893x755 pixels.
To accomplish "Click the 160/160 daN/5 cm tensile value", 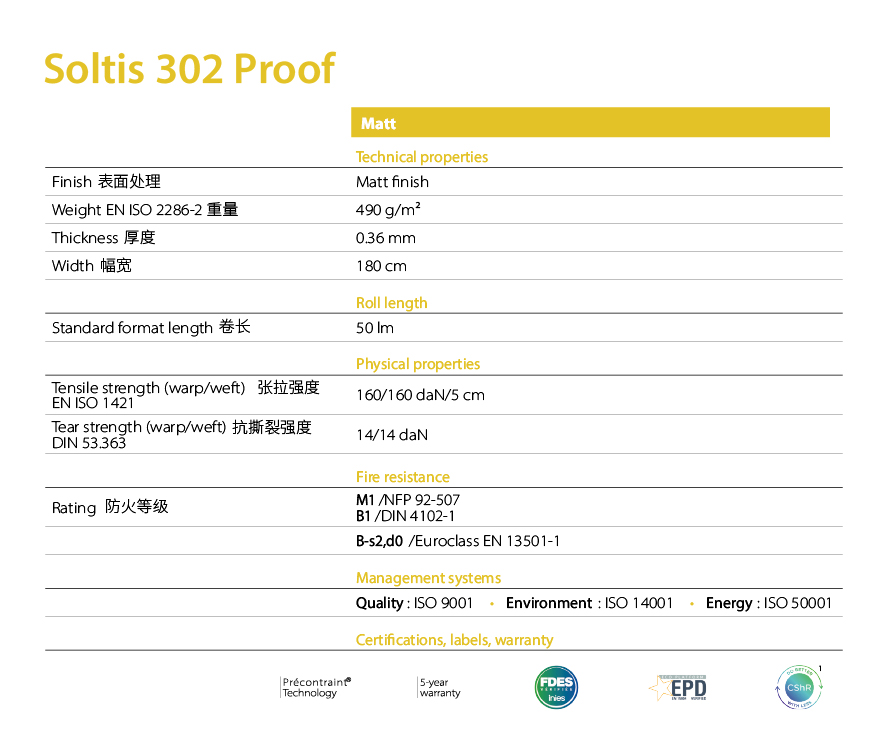I will 420,395.
